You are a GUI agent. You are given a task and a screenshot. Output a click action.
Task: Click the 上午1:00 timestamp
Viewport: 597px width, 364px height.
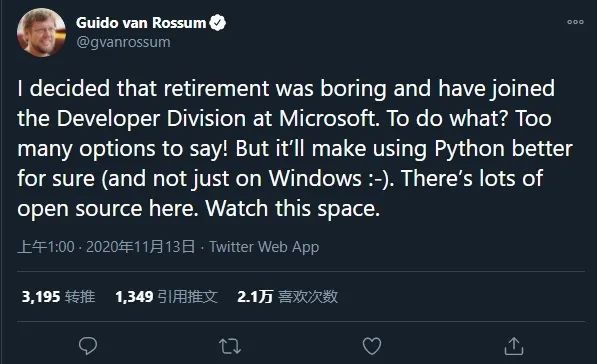point(46,247)
